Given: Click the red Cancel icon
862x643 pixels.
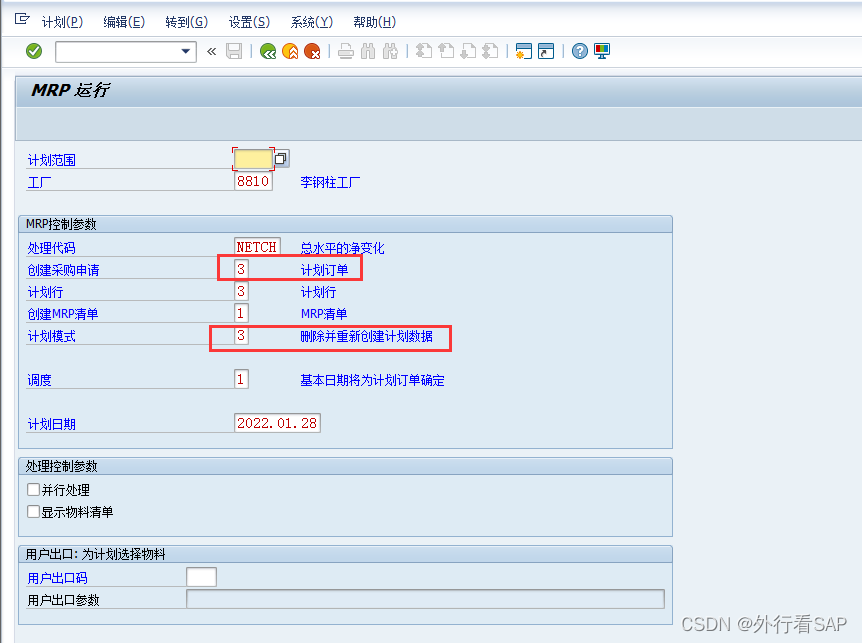Looking at the screenshot, I should (x=312, y=52).
